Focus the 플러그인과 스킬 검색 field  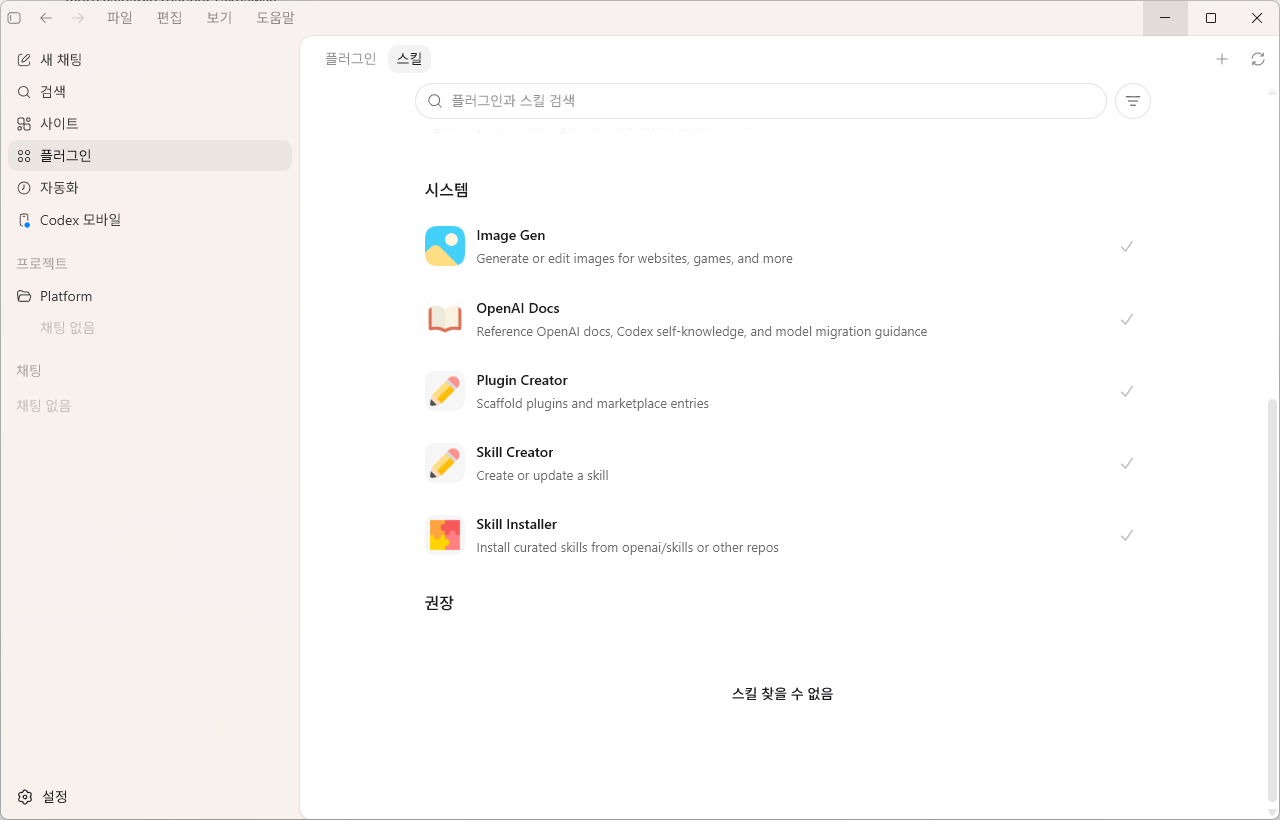(761, 101)
